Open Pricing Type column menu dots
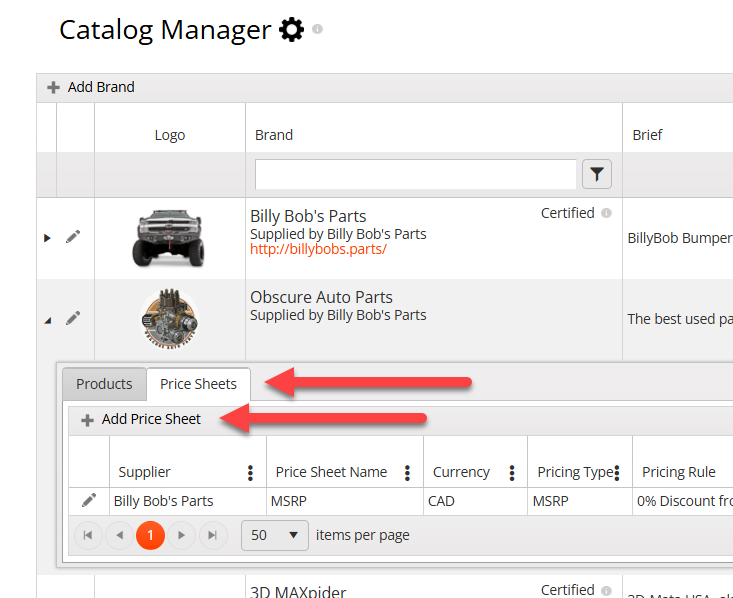733x598 pixels. tap(617, 473)
